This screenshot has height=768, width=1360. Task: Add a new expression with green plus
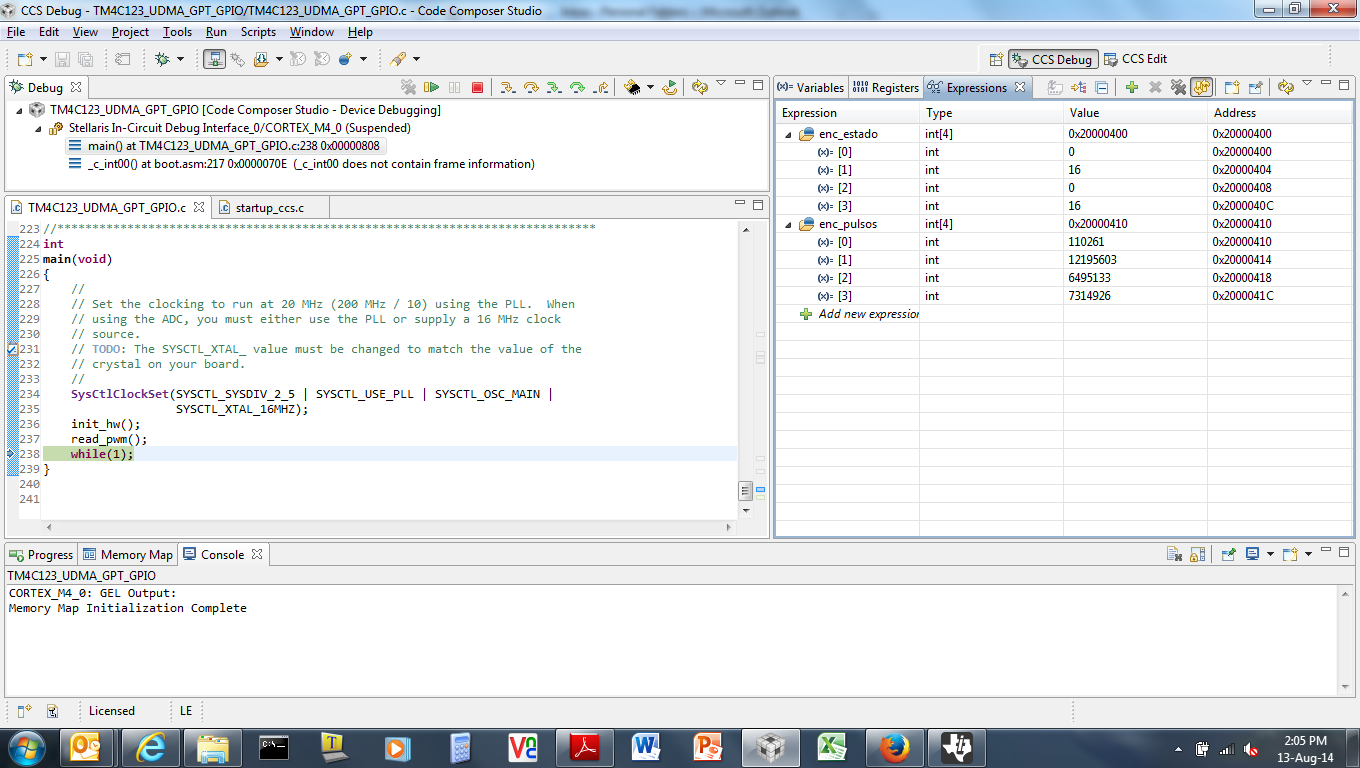(x=1132, y=88)
